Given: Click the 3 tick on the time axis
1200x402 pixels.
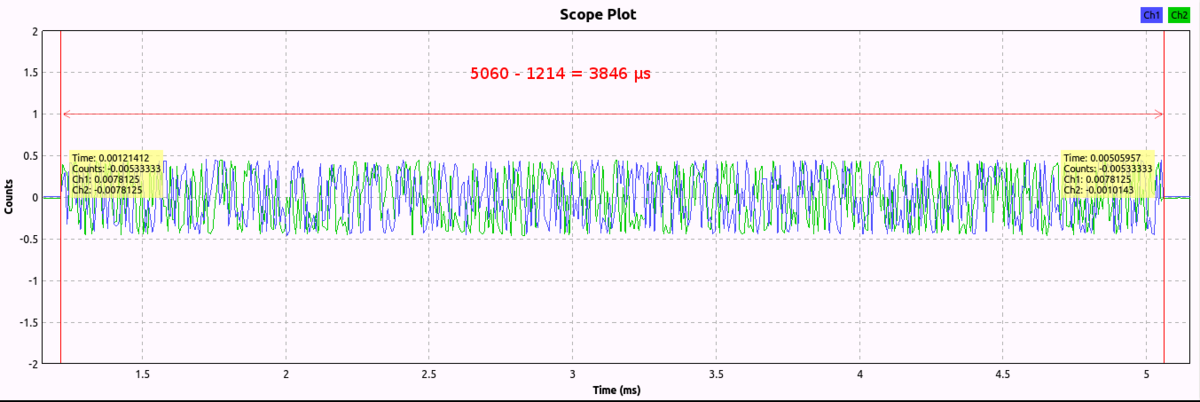Looking at the screenshot, I should (x=573, y=374).
